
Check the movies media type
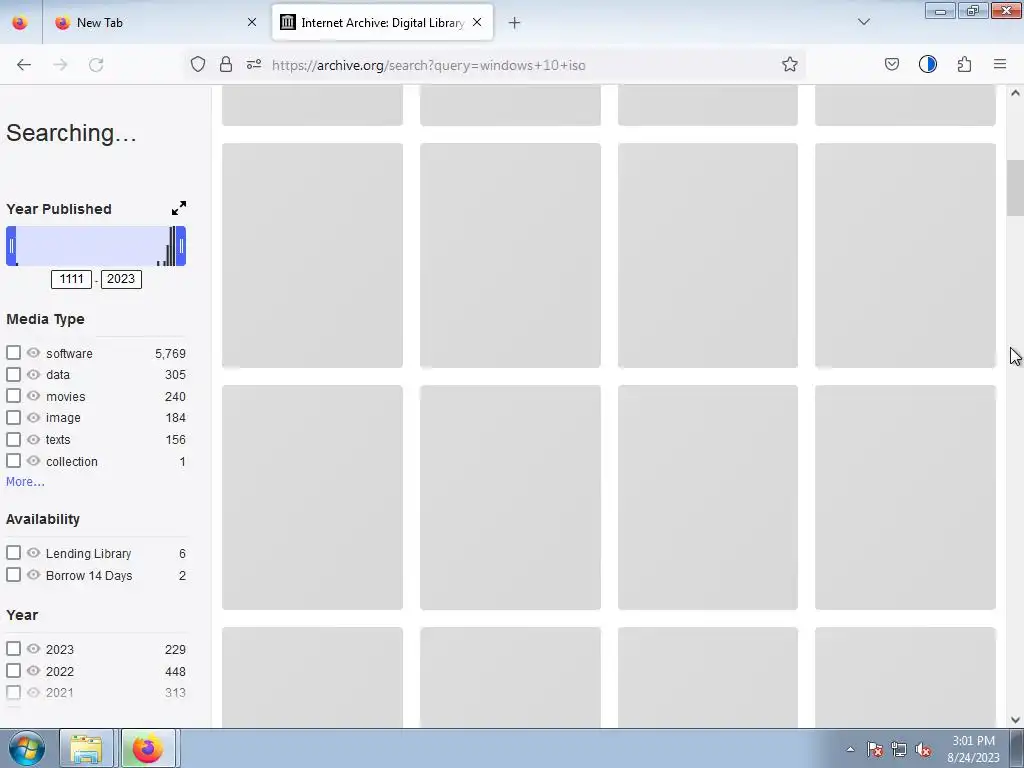point(13,396)
